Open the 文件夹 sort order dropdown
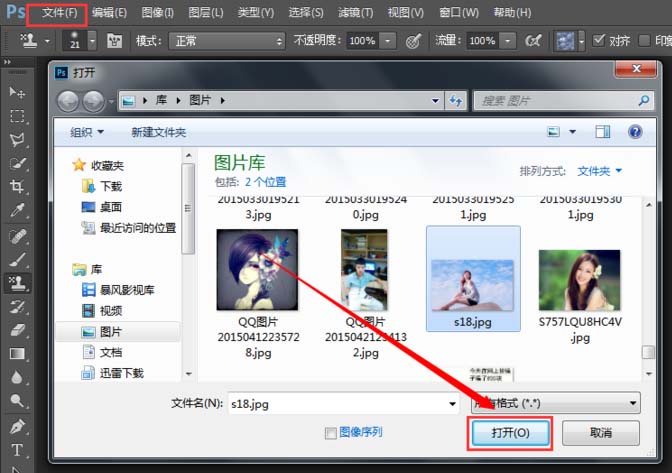Screen dimensions: 672x473 pyautogui.click(x=599, y=171)
